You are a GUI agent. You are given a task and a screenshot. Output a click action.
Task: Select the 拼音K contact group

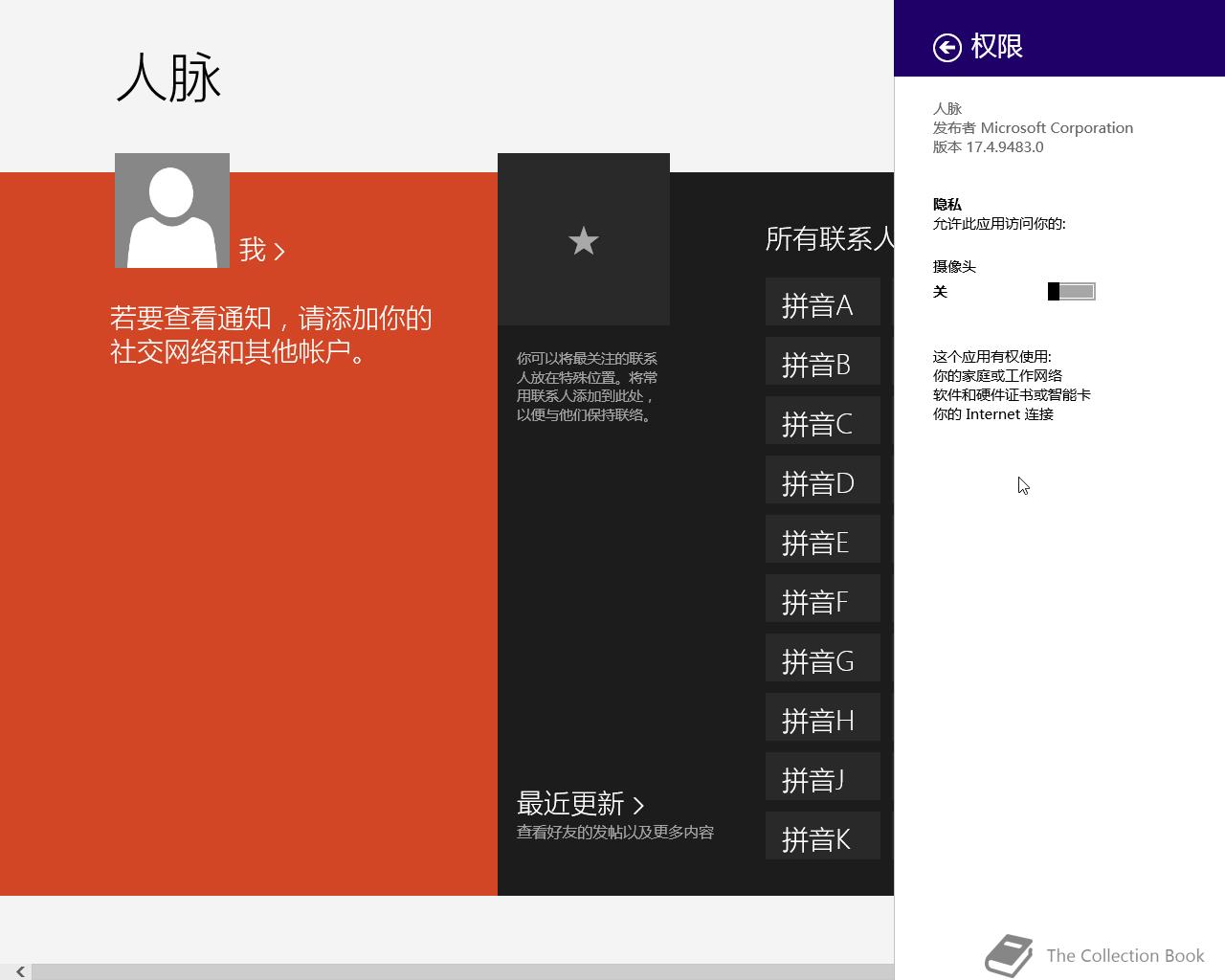pos(823,835)
